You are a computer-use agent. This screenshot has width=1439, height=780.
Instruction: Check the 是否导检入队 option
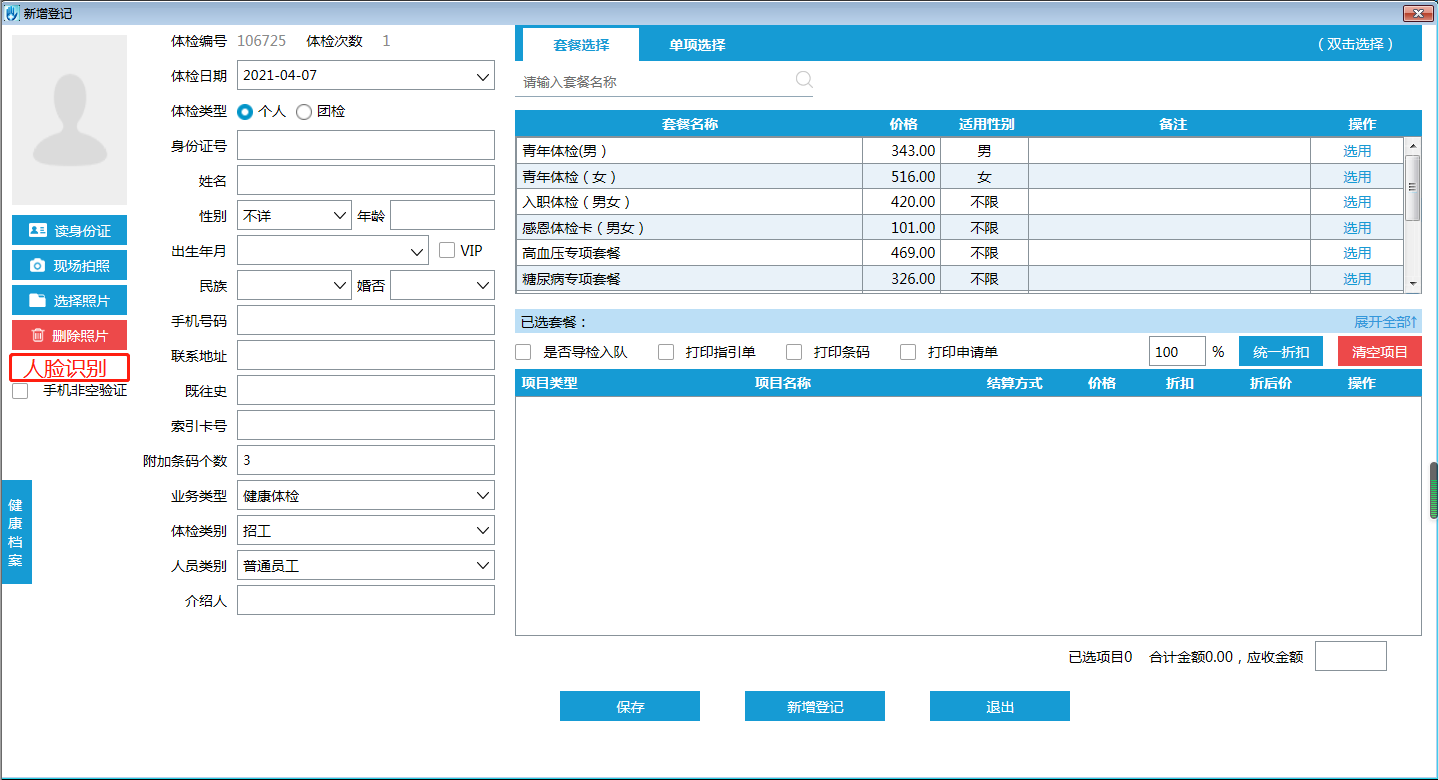point(523,352)
